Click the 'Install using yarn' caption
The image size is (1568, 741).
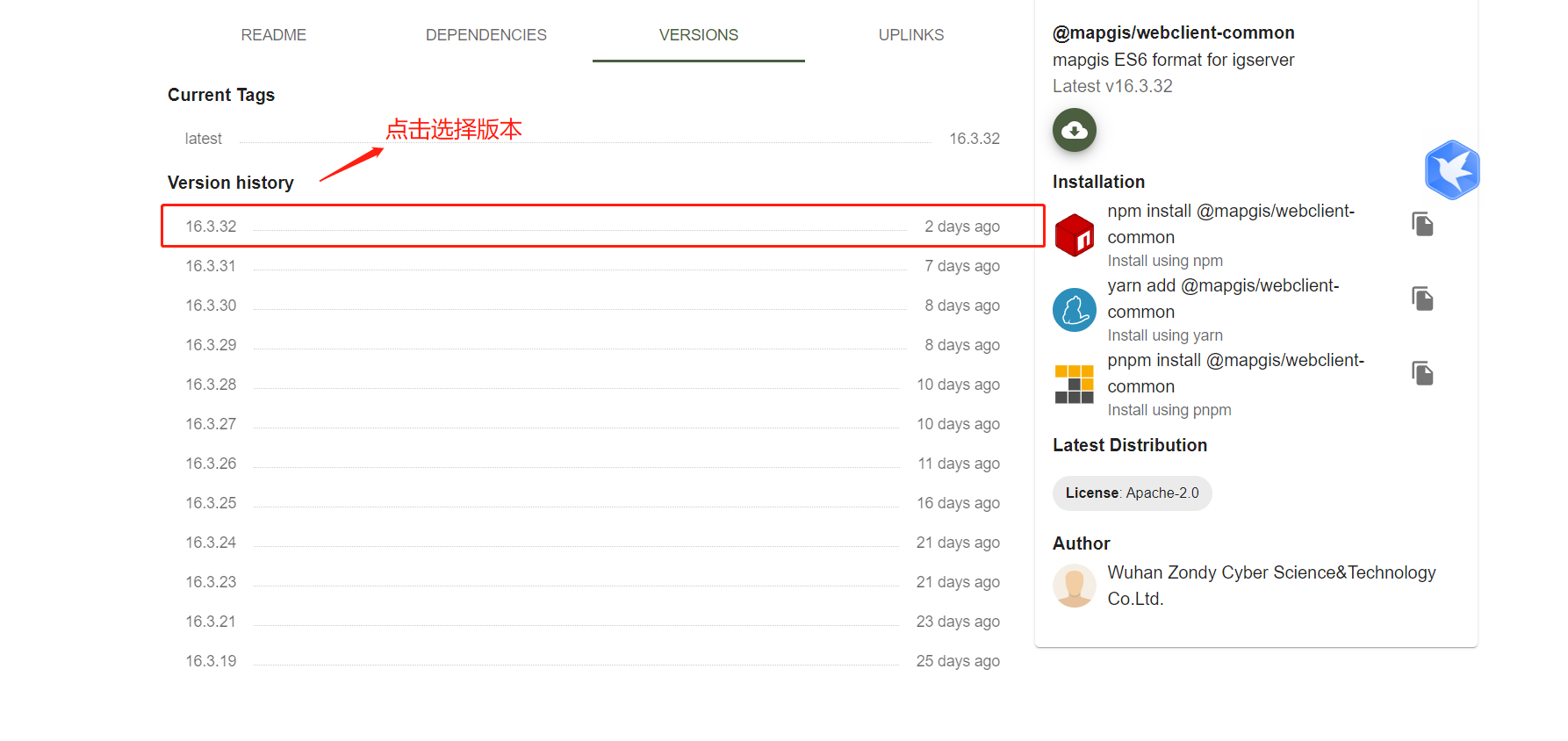[1165, 335]
